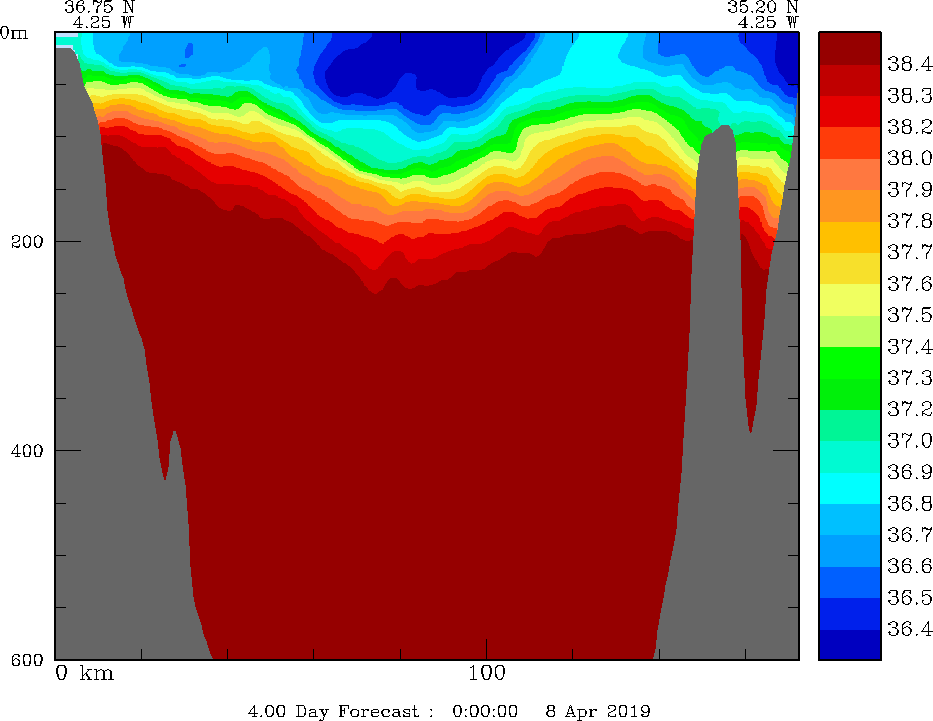Pick the bright green swatch between 37.4 and 37.3
This screenshot has width=933, height=721.
click(850, 363)
